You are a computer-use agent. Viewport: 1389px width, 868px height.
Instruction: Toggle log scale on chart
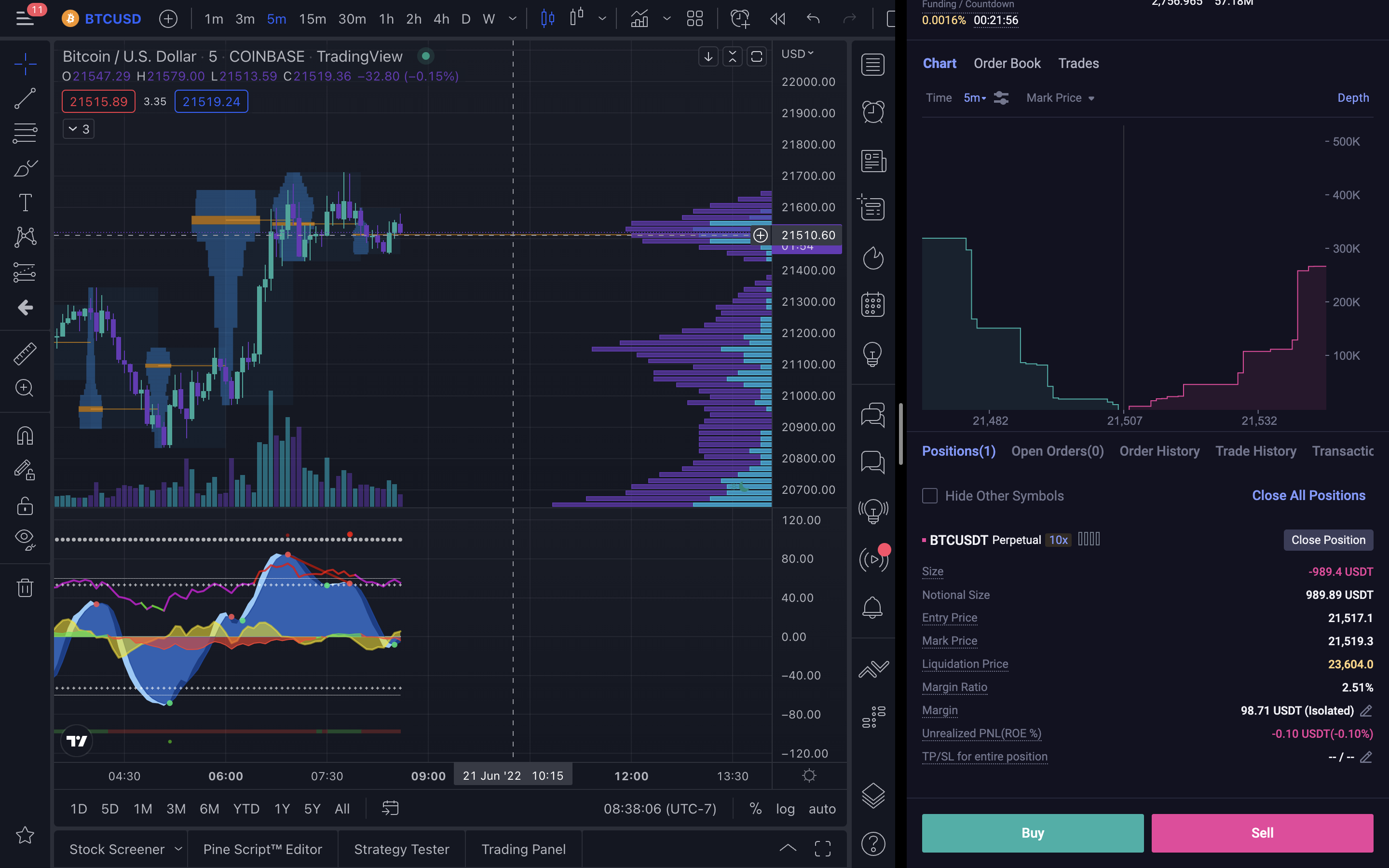point(785,809)
